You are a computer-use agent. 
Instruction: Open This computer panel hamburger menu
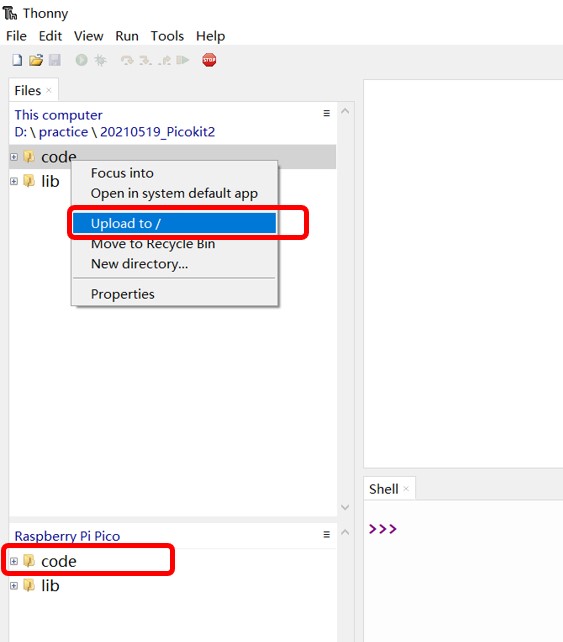326,113
